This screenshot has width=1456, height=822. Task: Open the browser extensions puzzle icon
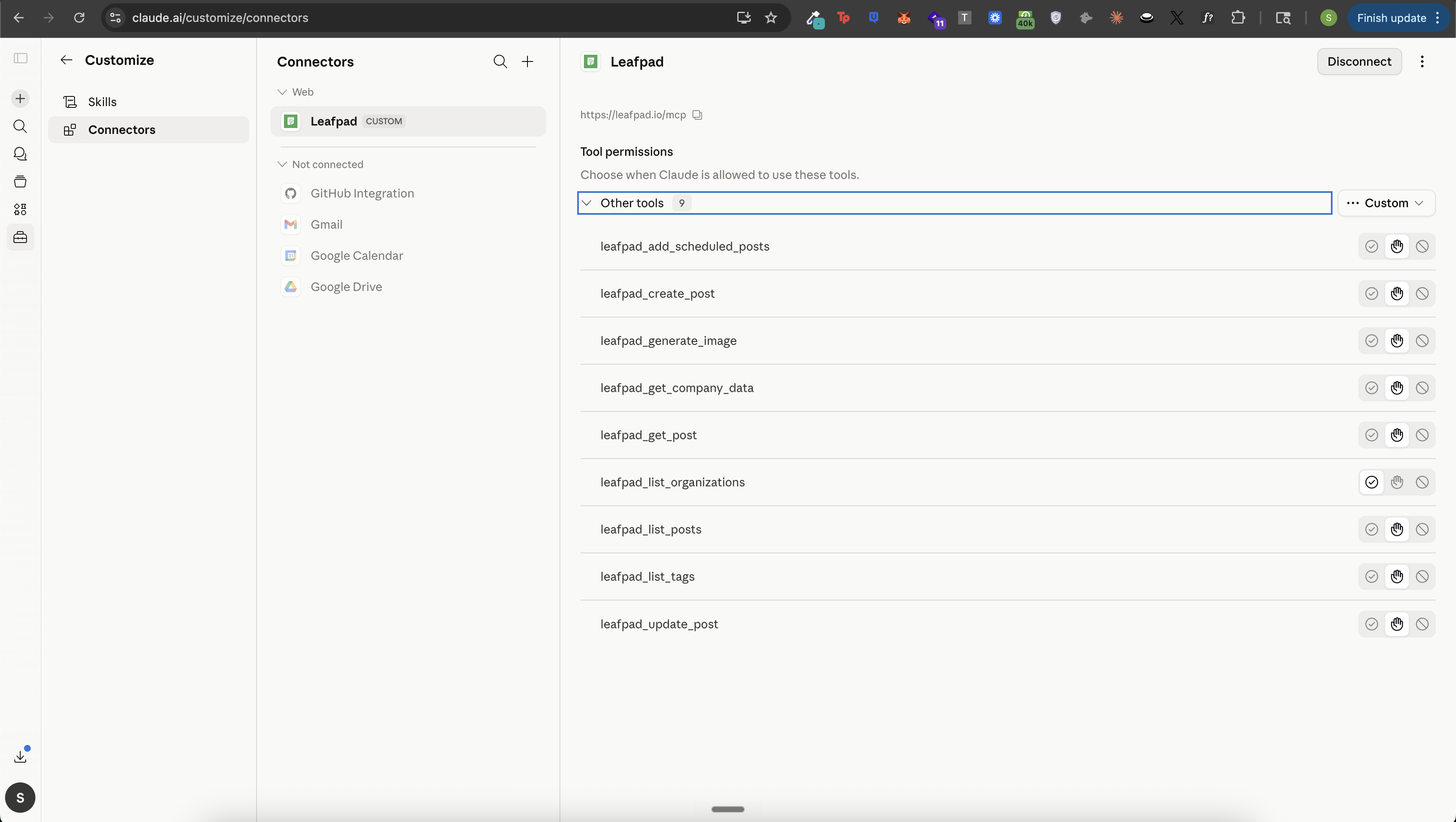pos(1238,18)
